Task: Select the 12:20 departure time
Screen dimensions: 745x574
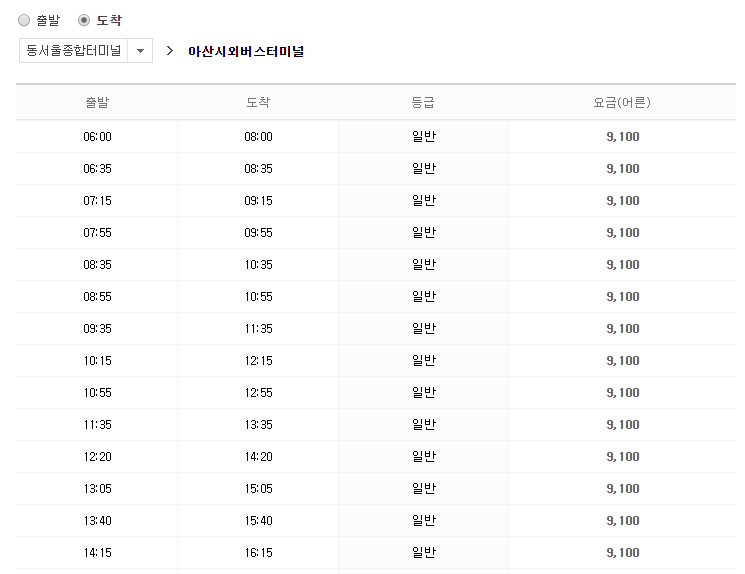Action: point(97,457)
